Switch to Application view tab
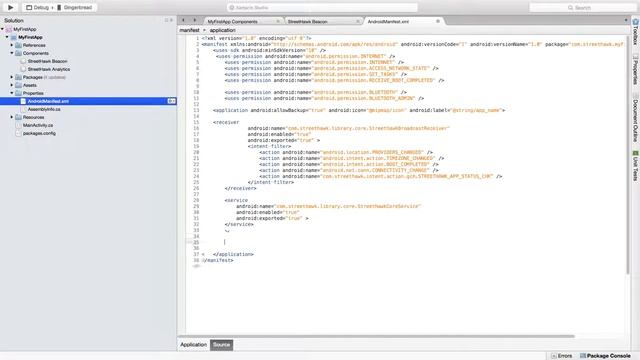 point(193,345)
